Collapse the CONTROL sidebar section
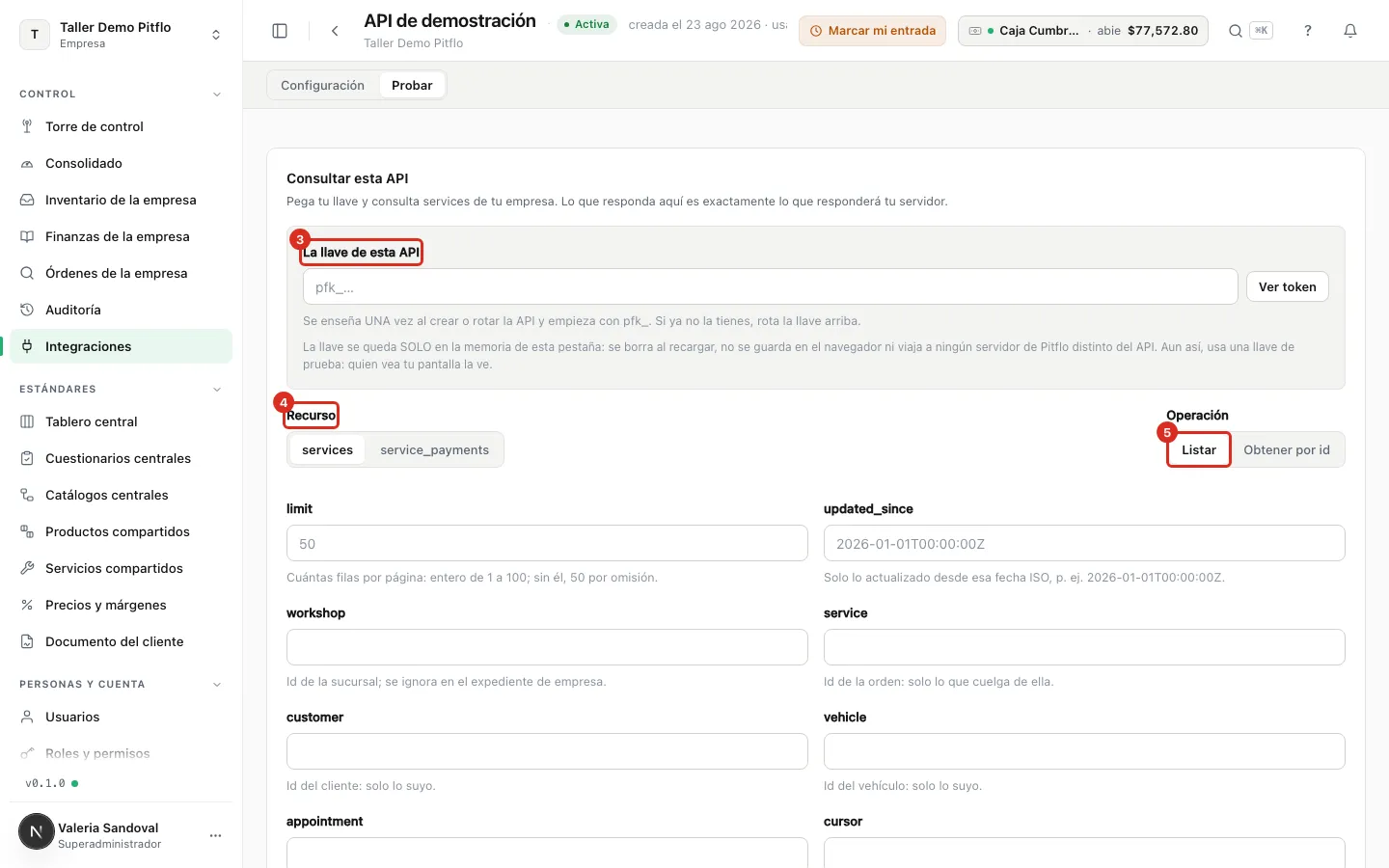 (x=217, y=95)
